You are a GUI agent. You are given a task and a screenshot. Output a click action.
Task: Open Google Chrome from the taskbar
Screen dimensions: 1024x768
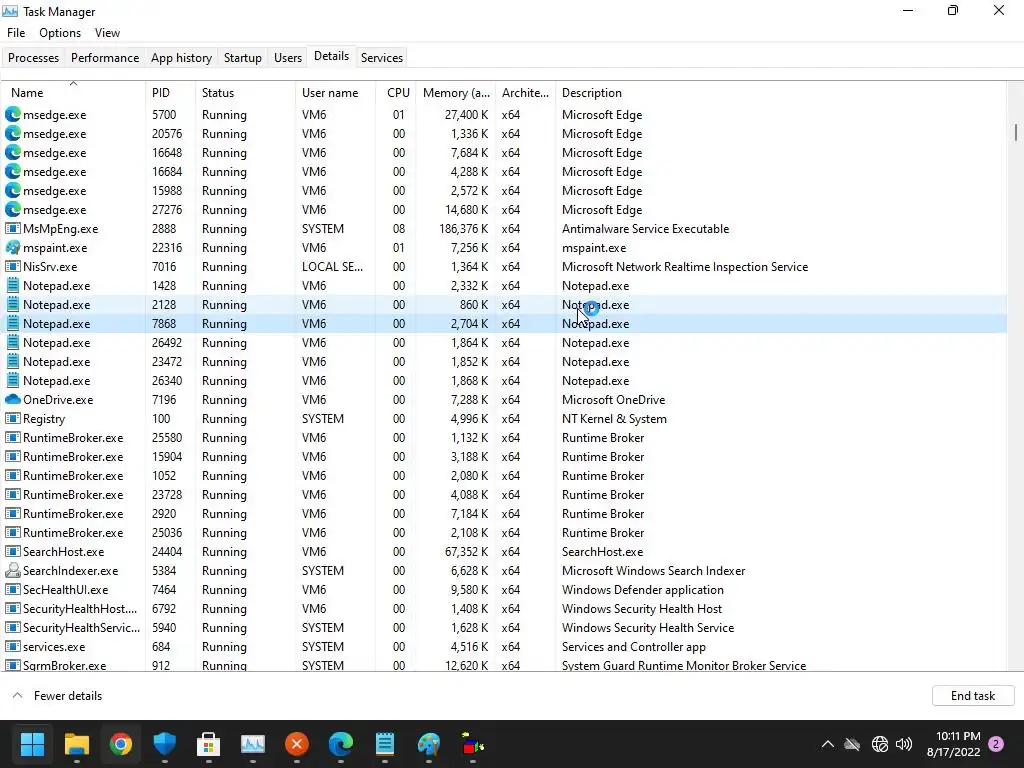(x=121, y=744)
